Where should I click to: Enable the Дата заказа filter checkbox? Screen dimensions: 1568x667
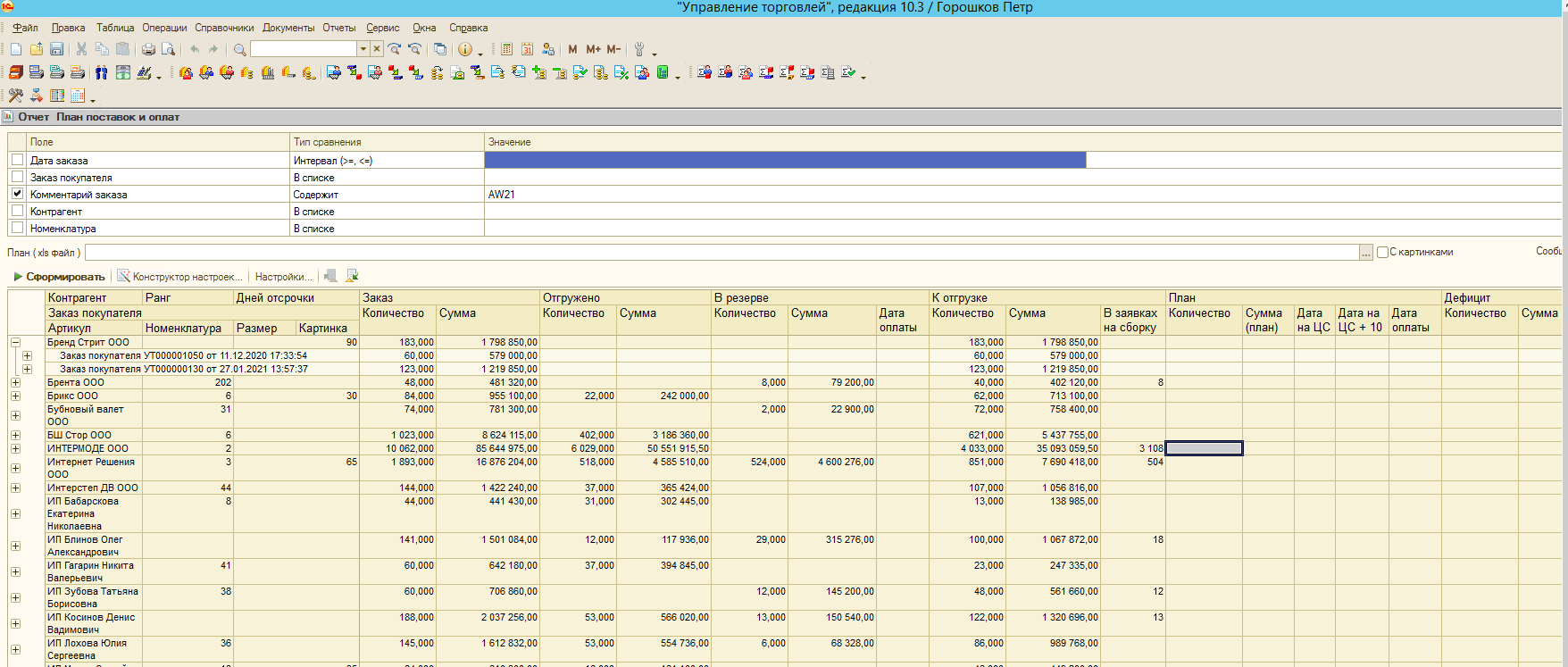pos(17,160)
